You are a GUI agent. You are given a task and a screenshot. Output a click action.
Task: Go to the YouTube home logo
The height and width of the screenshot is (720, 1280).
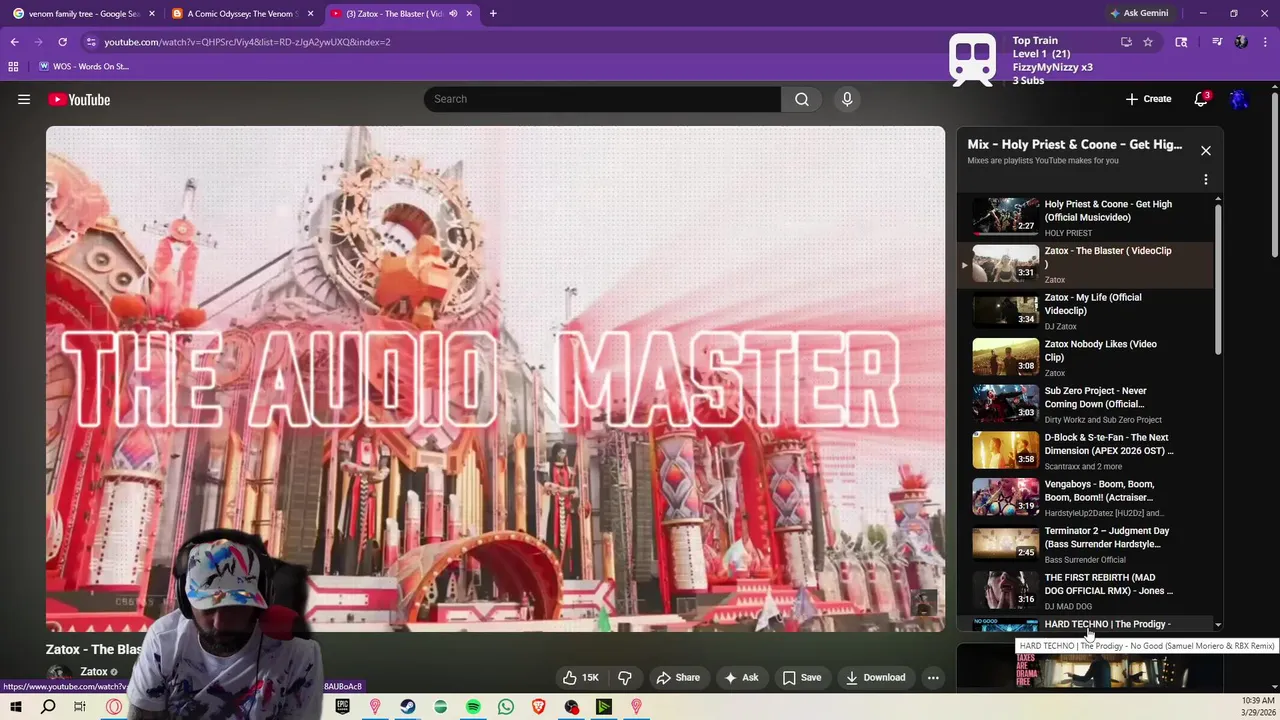click(x=79, y=99)
